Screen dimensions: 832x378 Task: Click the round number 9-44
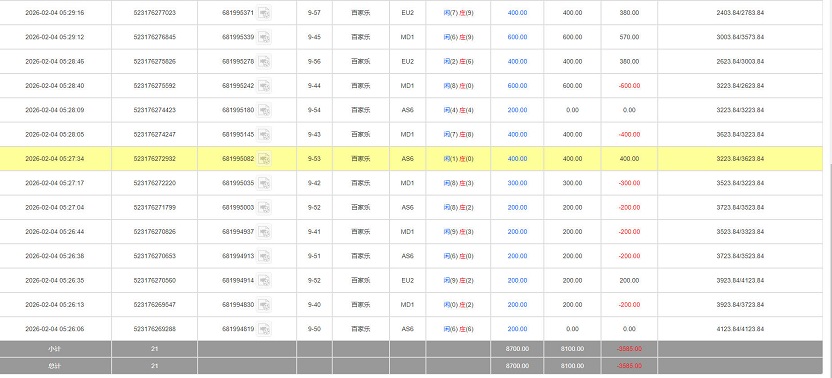tap(314, 85)
